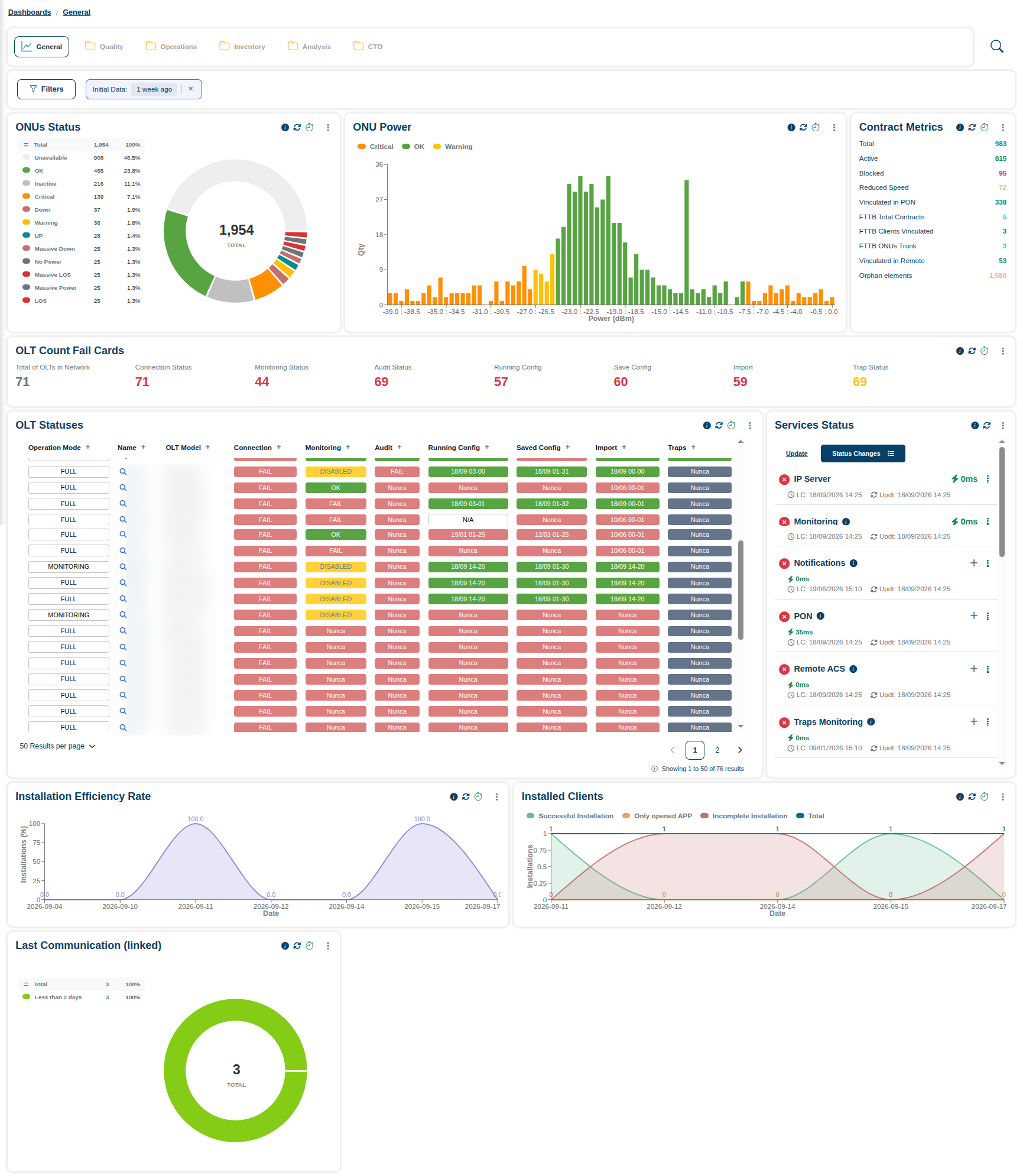
Task: Open the Filters button
Action: [46, 89]
